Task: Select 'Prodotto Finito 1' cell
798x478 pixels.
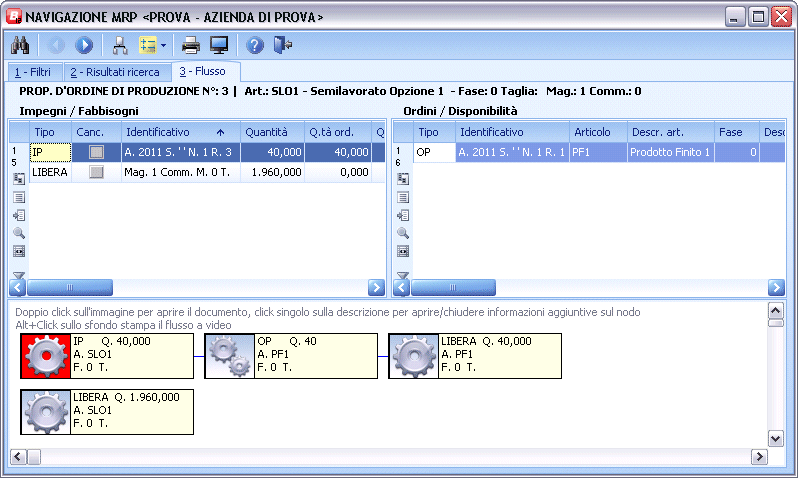Action: (x=671, y=152)
